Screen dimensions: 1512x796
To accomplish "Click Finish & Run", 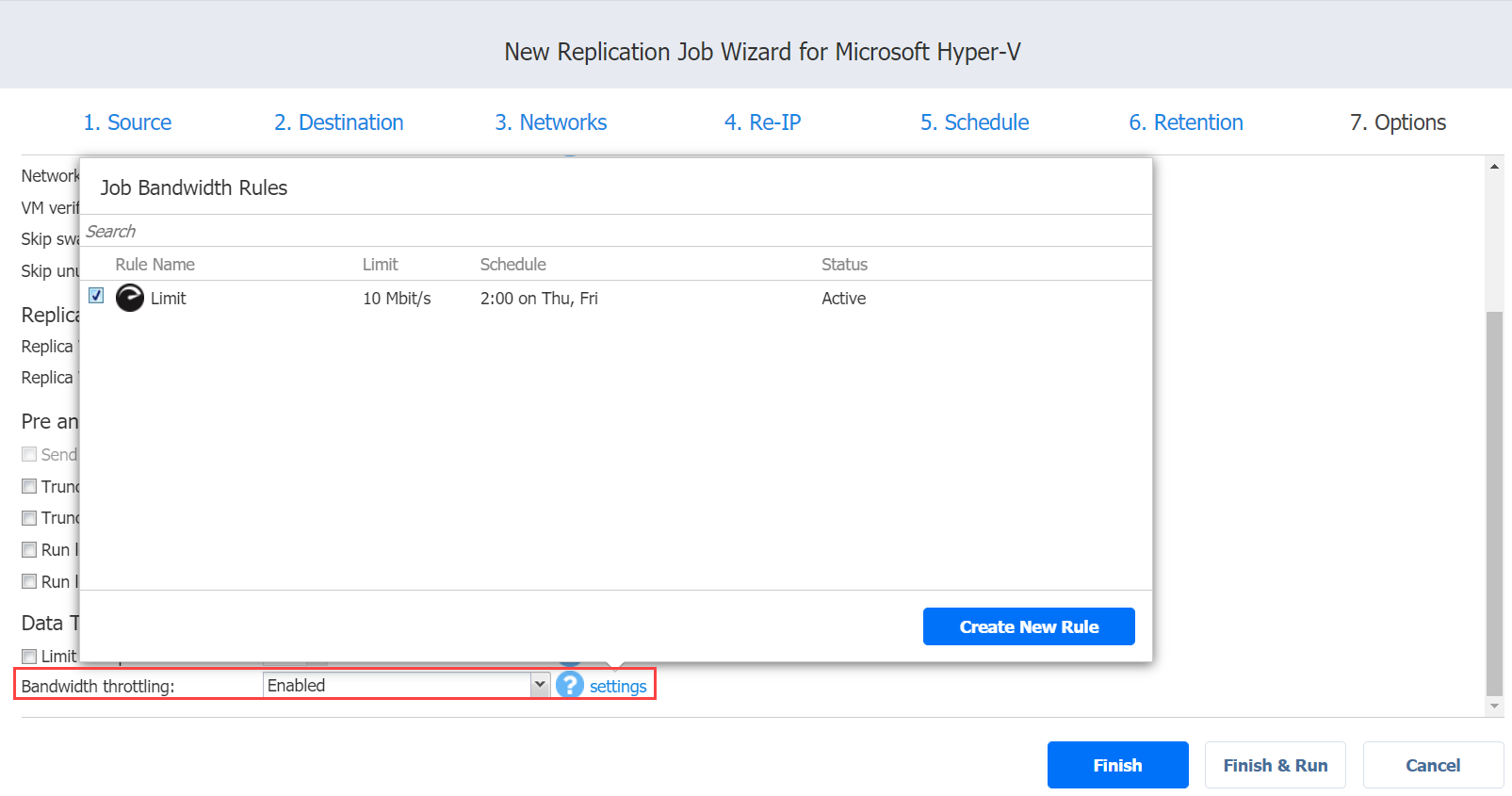I will click(x=1276, y=765).
